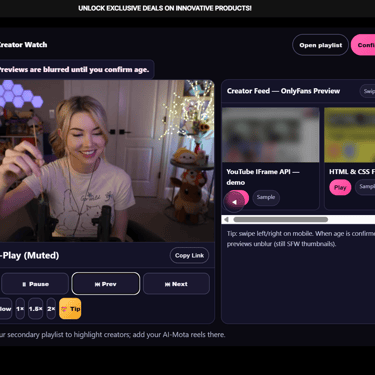Click the top promo banner about exclusive deals
Image resolution: width=375 pixels, height=375 pixels.
tap(165, 8)
